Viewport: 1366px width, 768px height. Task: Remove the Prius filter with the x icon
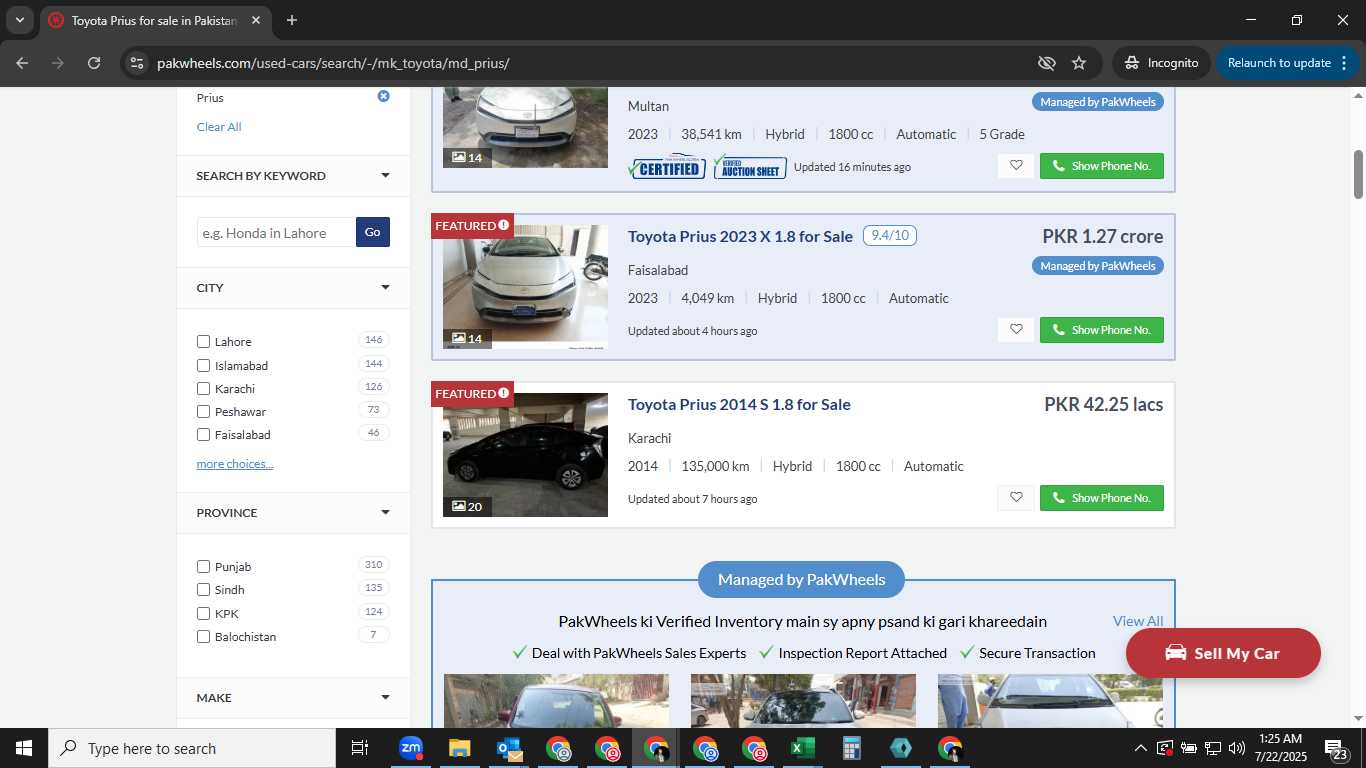coord(383,96)
